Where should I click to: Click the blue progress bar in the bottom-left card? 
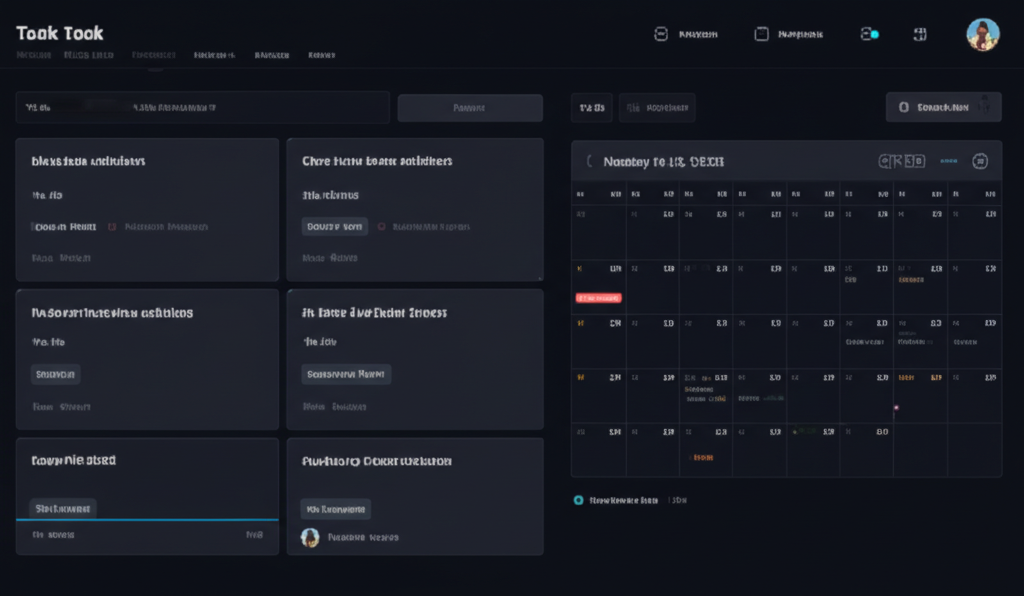147,520
